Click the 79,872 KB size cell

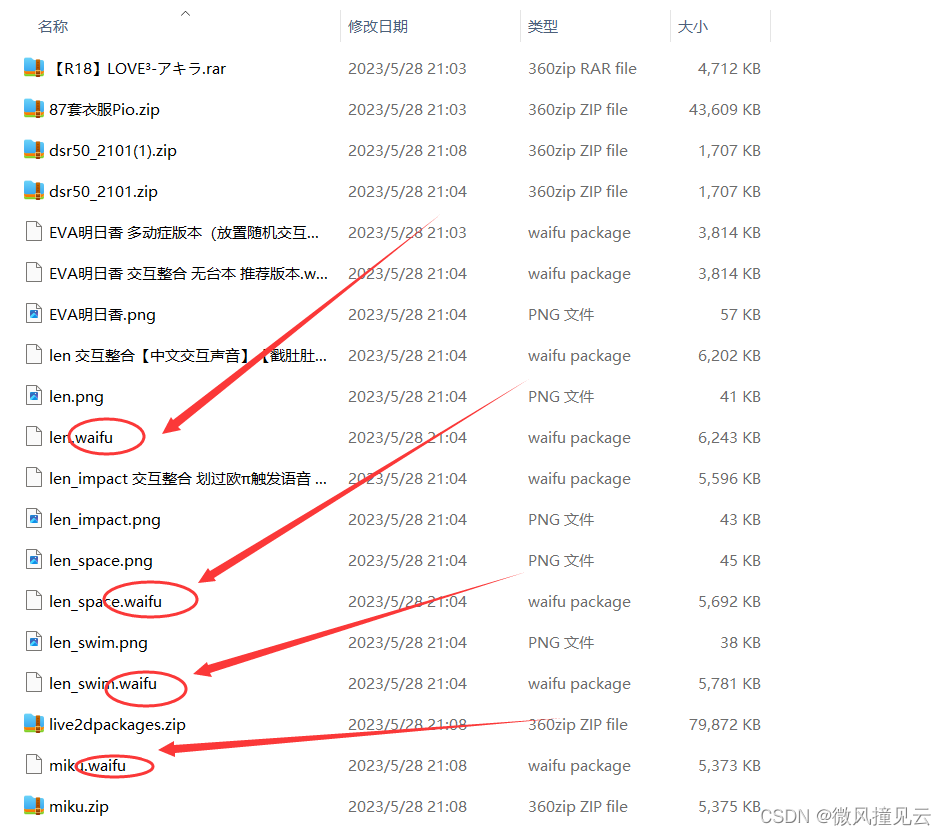(725, 725)
